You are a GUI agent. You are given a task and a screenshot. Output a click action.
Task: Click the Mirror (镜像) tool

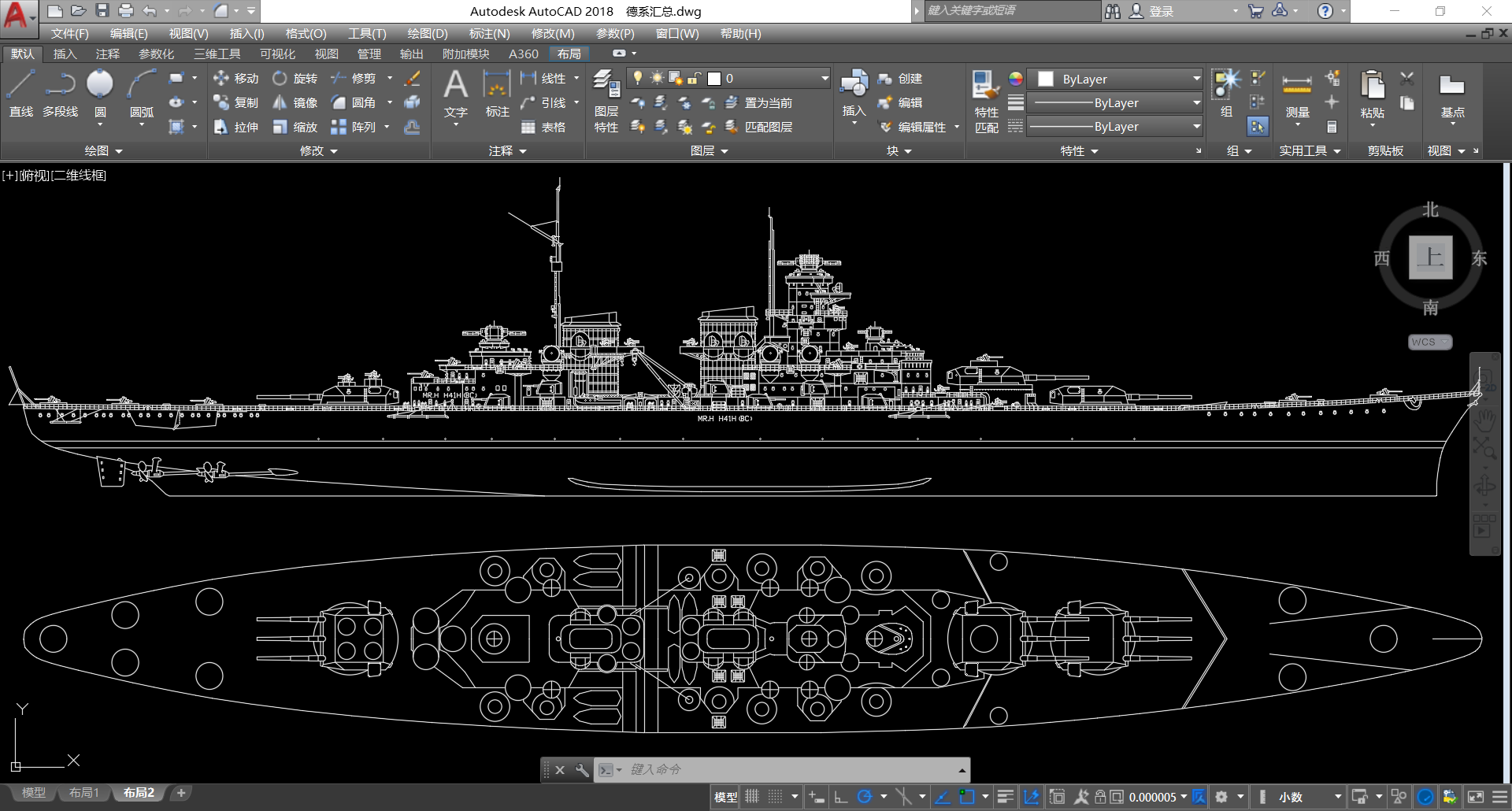[295, 103]
